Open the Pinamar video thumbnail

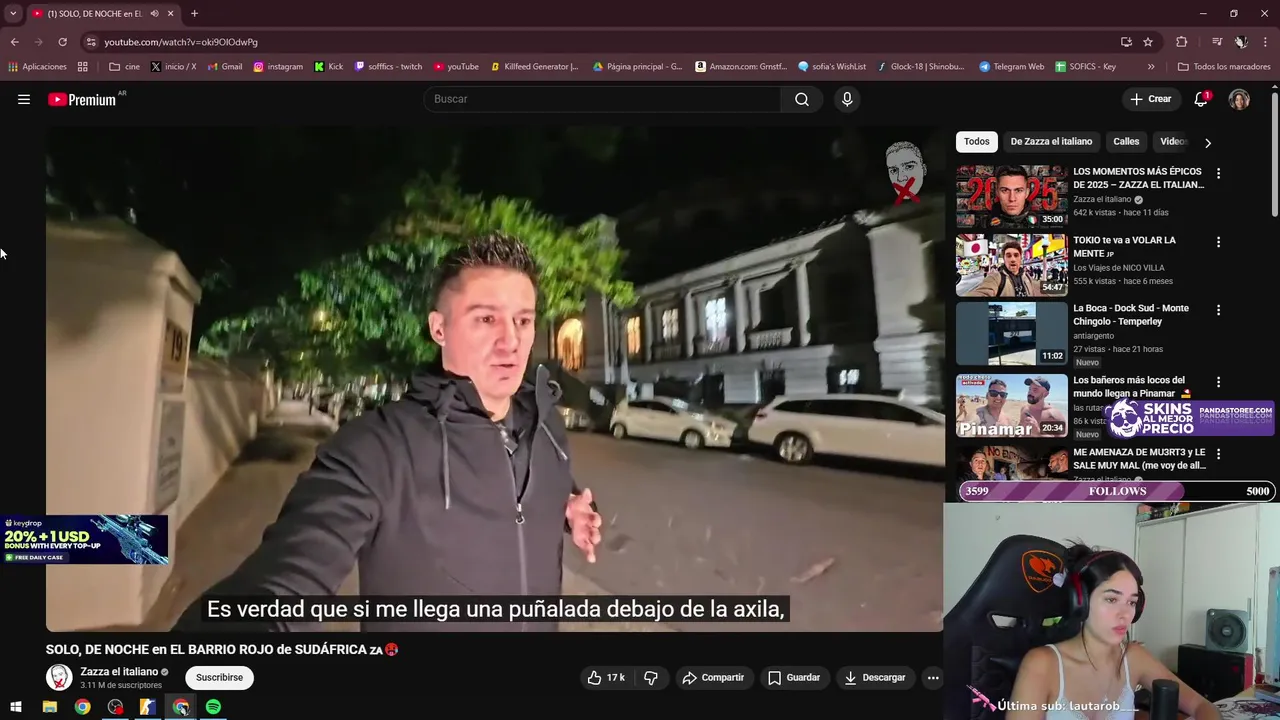point(1011,405)
